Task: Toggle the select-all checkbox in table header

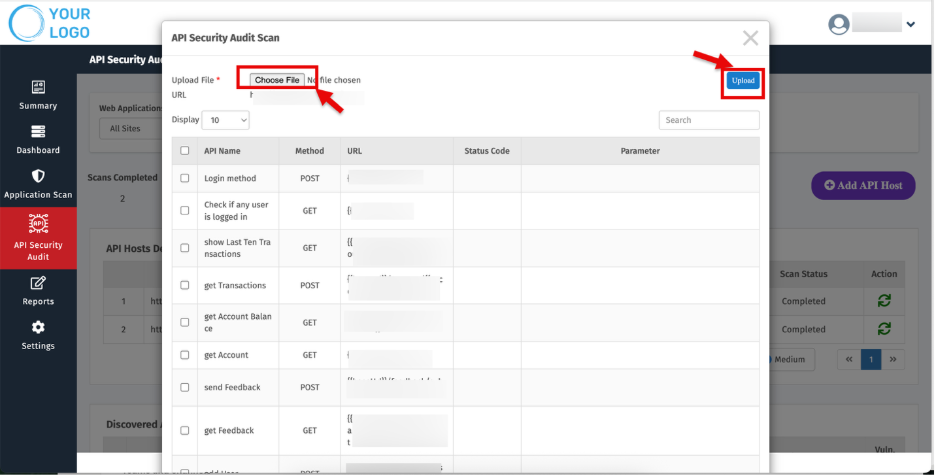Action: 184,151
